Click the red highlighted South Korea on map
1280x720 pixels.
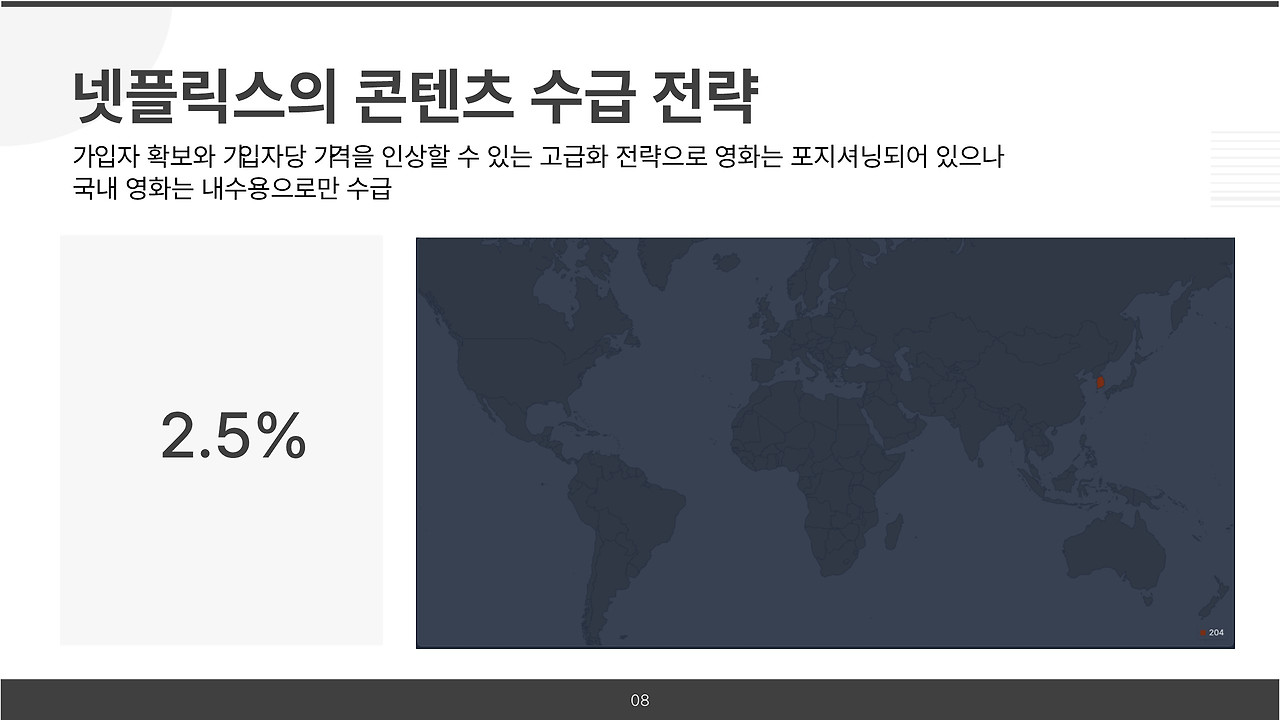(x=1101, y=382)
